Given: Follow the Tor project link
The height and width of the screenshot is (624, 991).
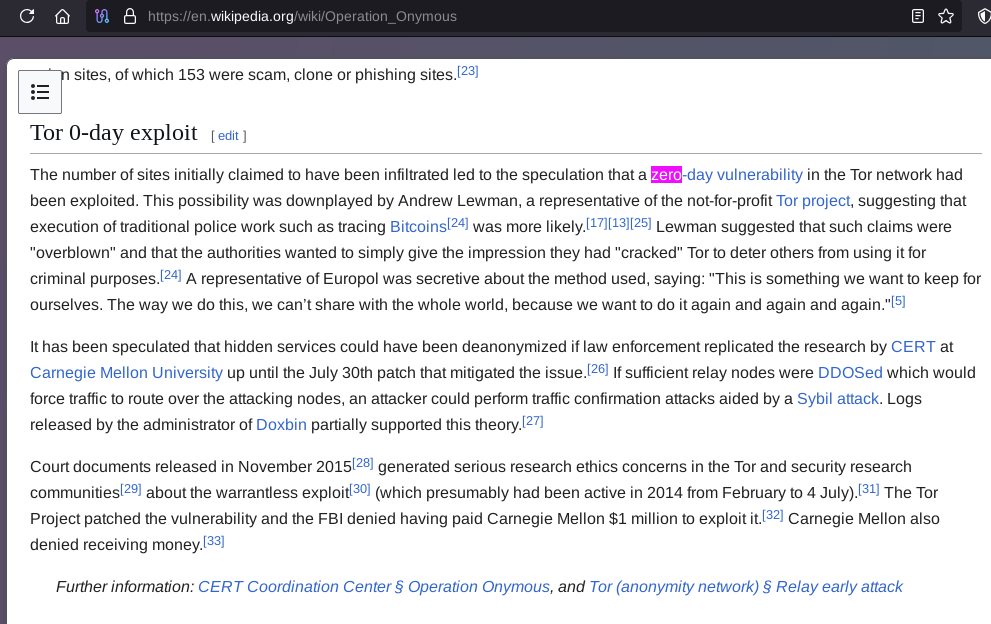Looking at the screenshot, I should click(x=813, y=200).
